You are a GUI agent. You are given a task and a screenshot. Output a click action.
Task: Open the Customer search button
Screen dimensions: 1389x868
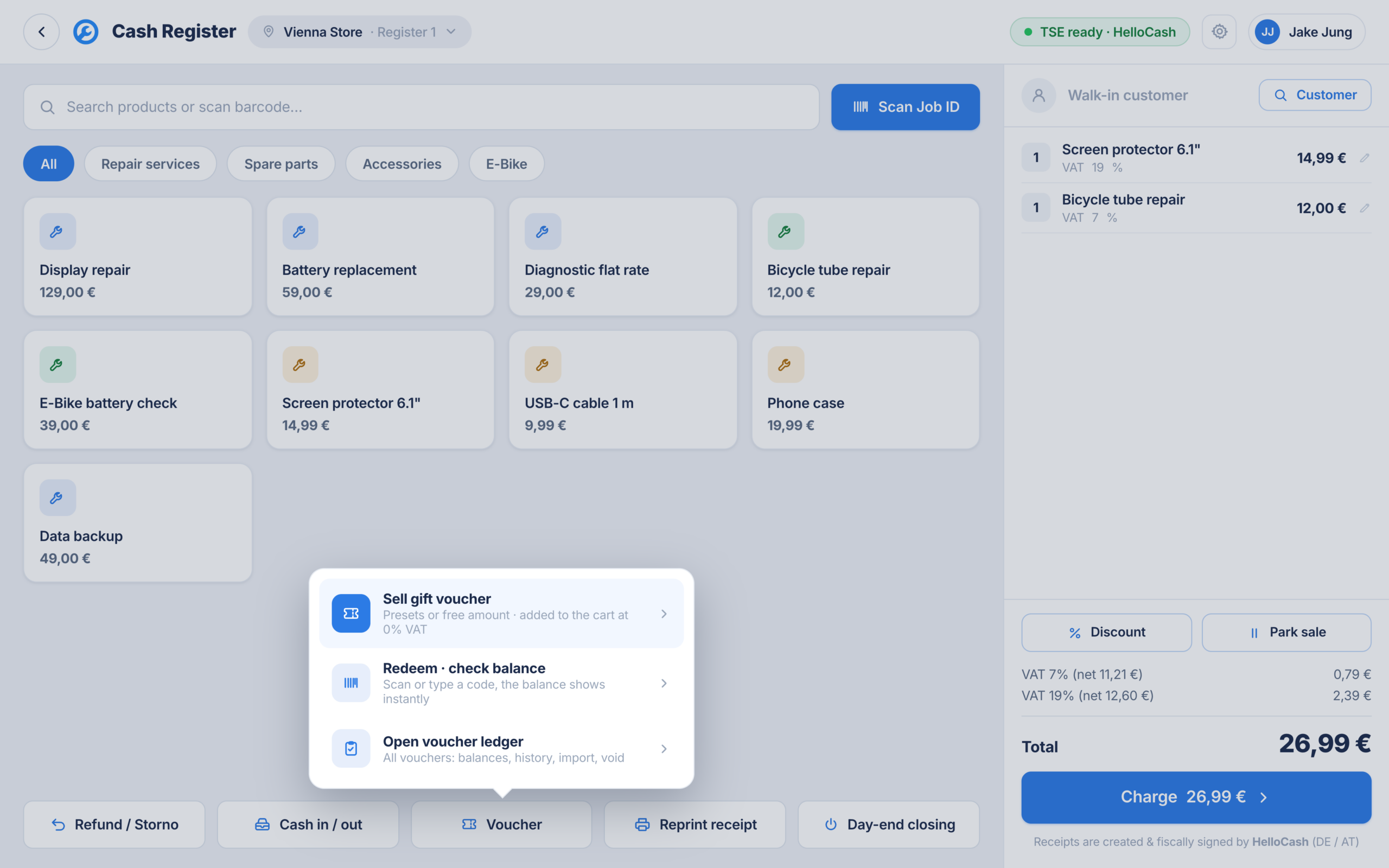pyautogui.click(x=1315, y=95)
